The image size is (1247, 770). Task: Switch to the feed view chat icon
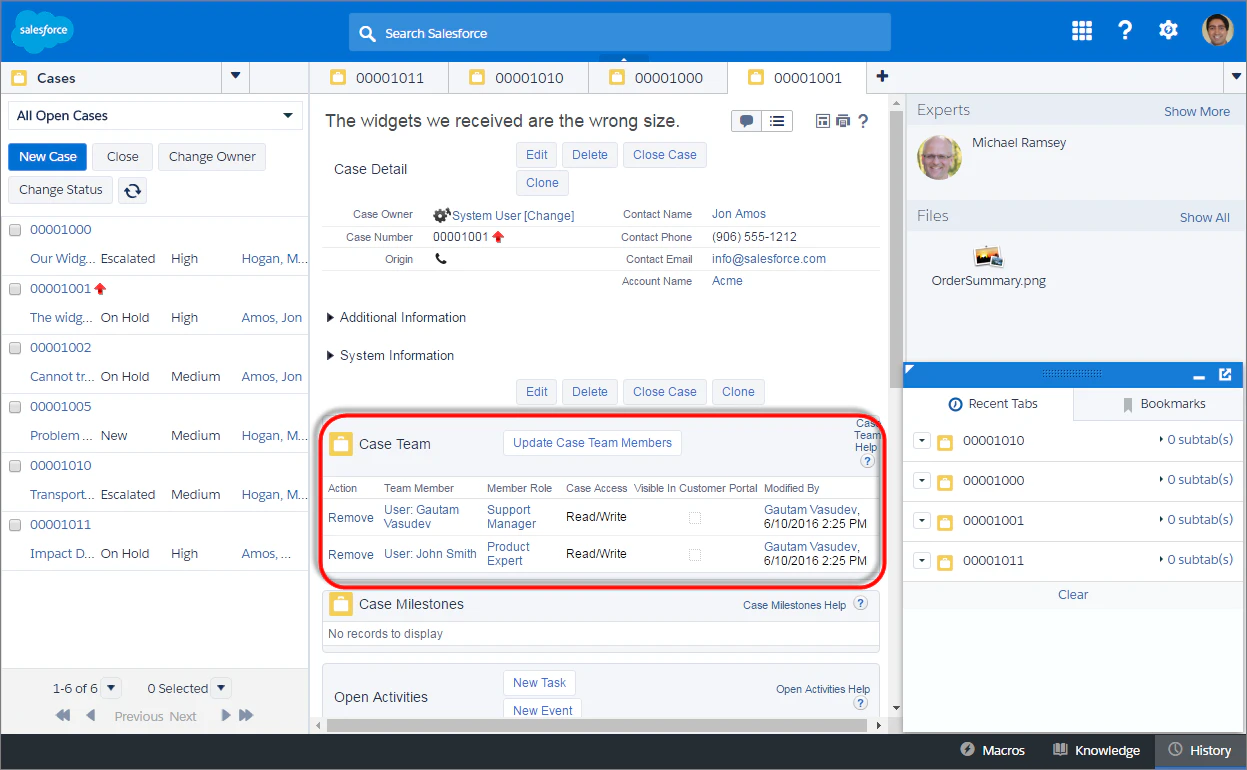tap(746, 121)
